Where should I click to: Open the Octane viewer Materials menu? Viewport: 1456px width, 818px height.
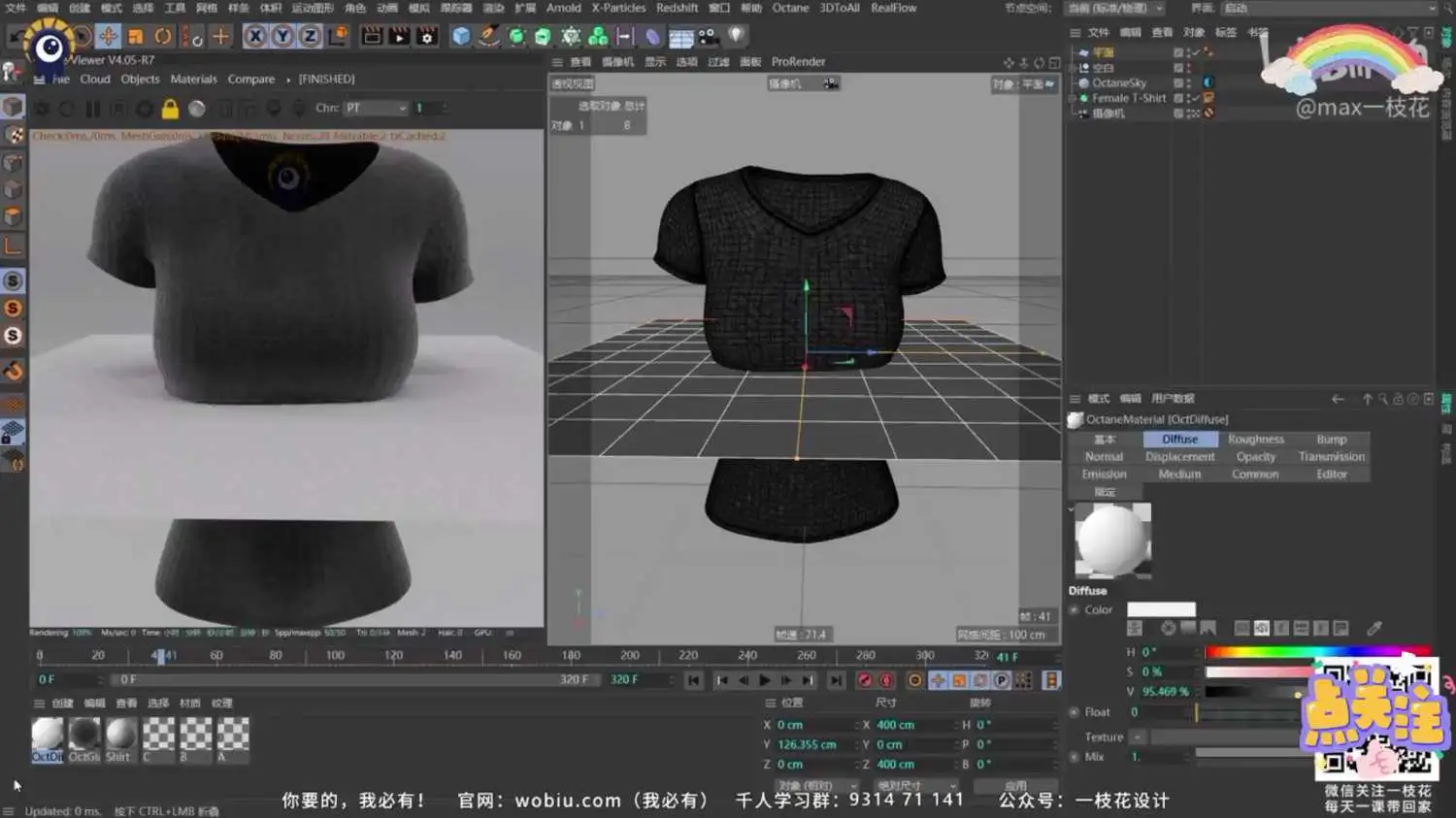193,80
